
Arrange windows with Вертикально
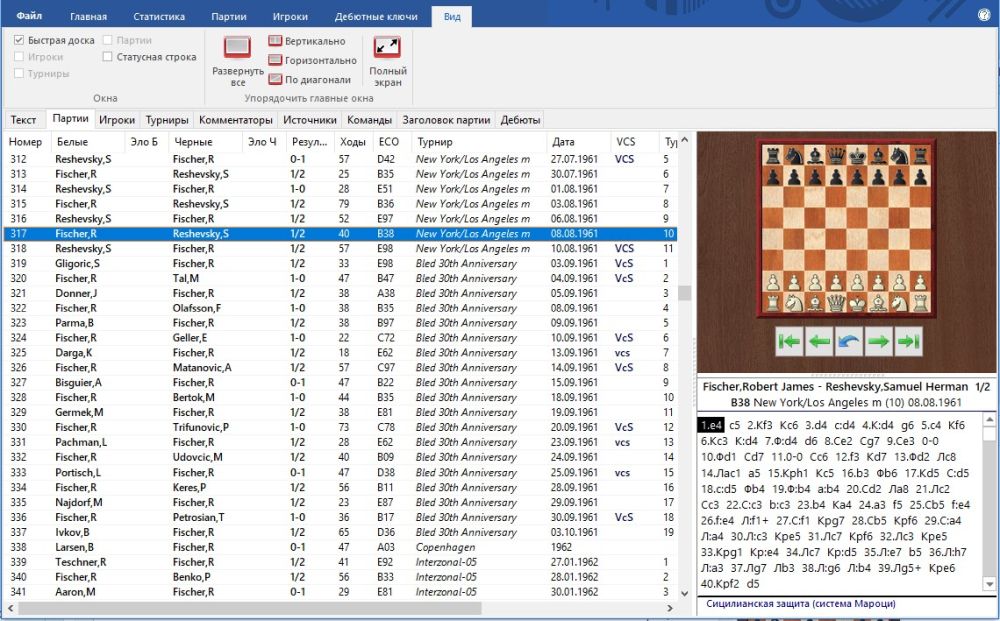pyautogui.click(x=307, y=41)
